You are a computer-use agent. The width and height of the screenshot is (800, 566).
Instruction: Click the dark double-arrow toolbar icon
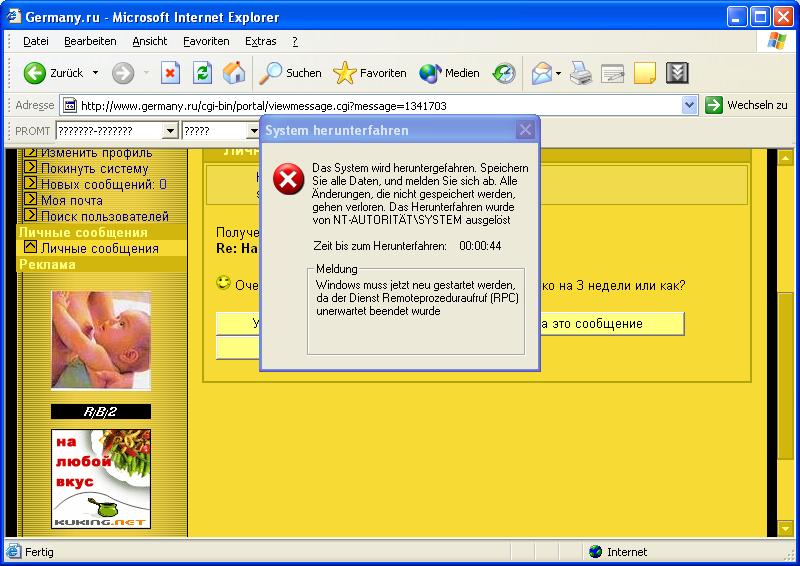[678, 73]
